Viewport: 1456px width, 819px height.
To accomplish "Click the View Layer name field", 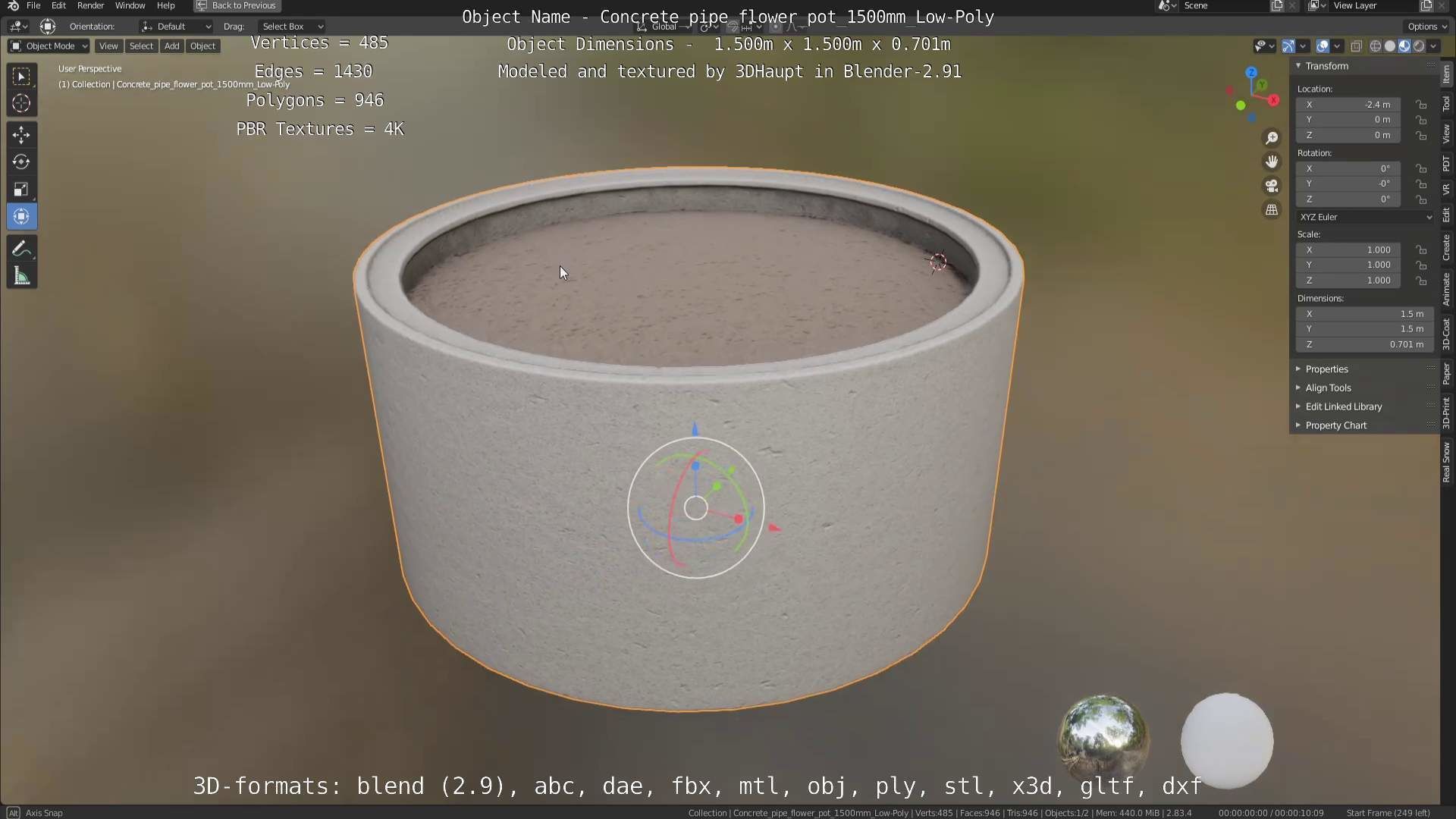I will (x=1373, y=5).
